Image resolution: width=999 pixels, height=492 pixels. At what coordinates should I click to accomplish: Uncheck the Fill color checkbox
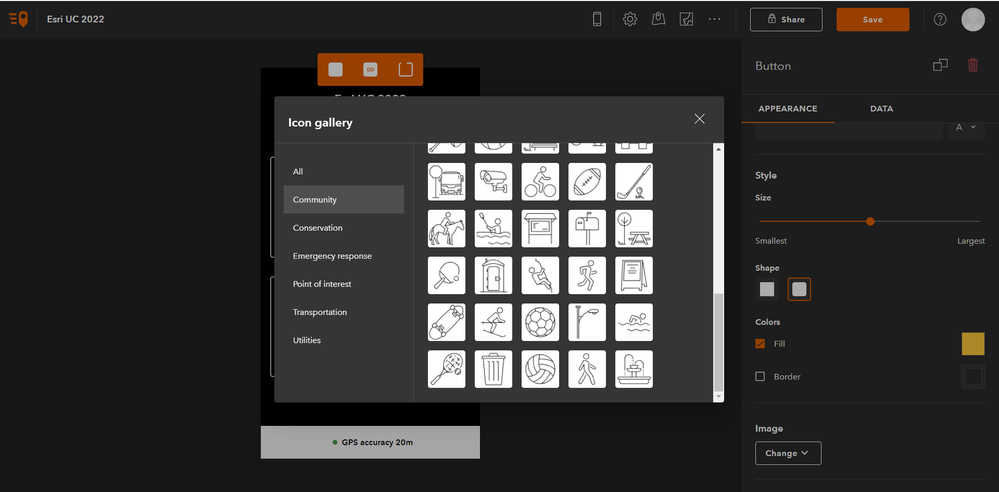(760, 344)
